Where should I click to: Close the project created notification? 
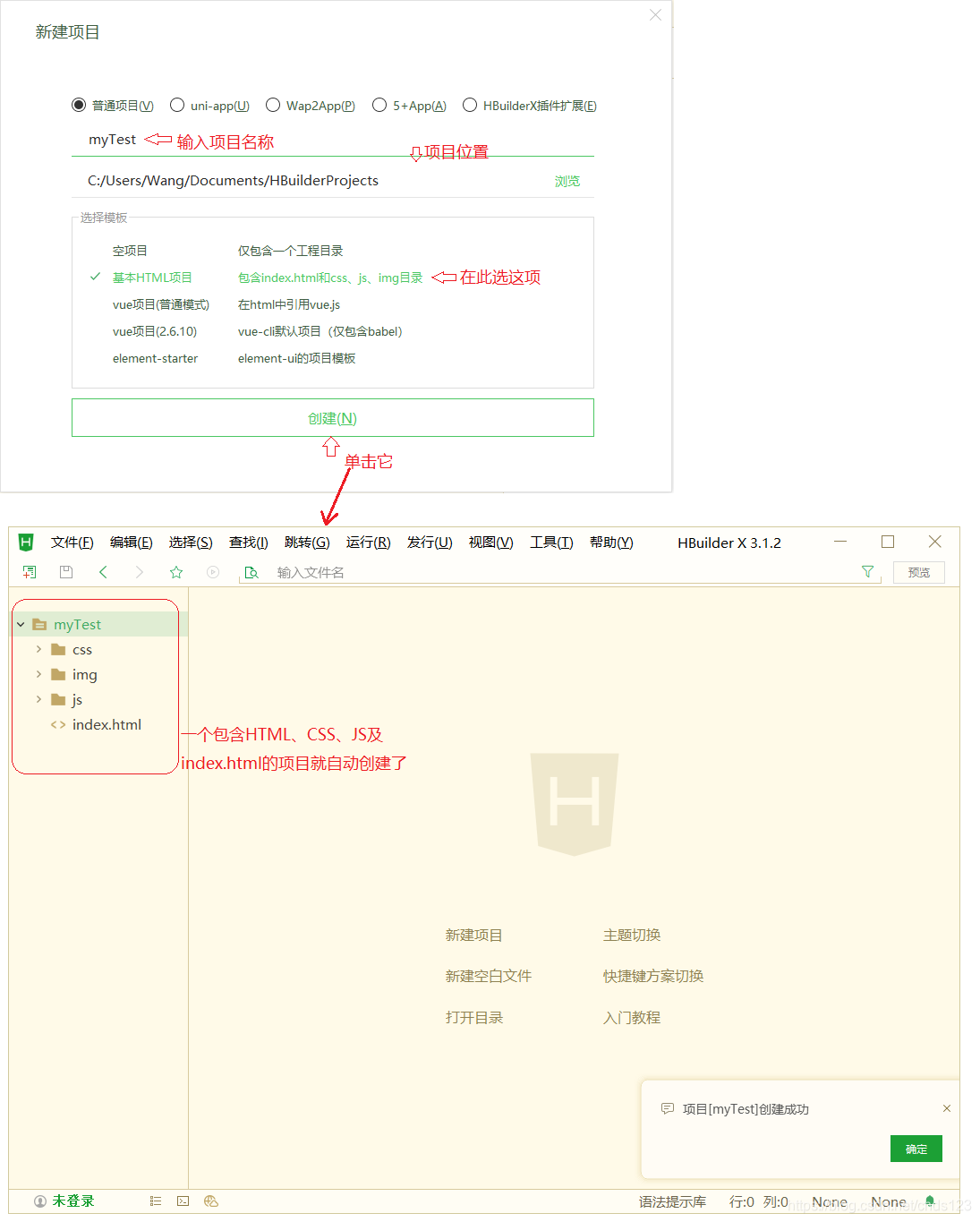coord(947,1108)
